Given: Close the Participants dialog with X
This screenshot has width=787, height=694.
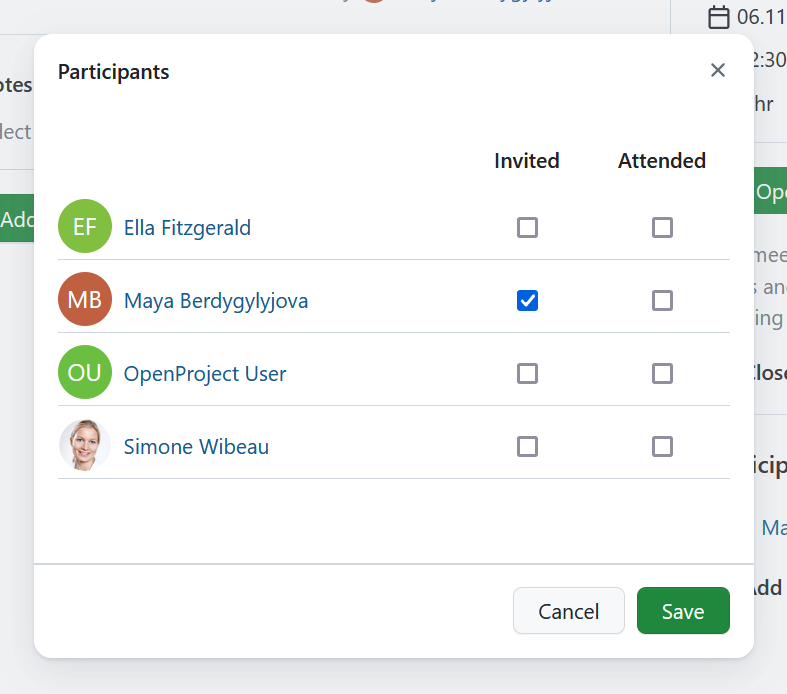Looking at the screenshot, I should point(717,70).
